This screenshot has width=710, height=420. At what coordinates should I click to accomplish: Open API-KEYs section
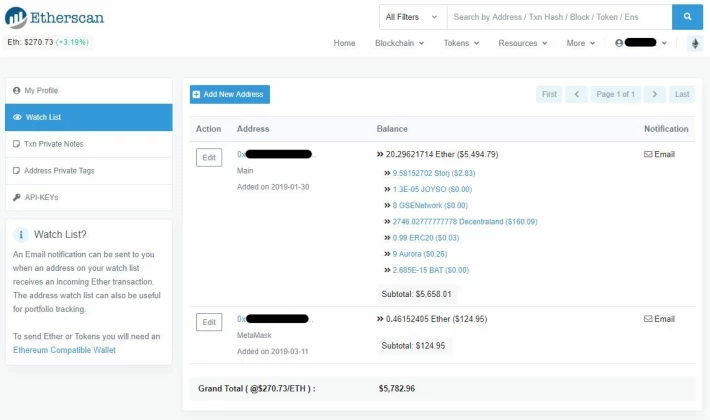tap(89, 197)
